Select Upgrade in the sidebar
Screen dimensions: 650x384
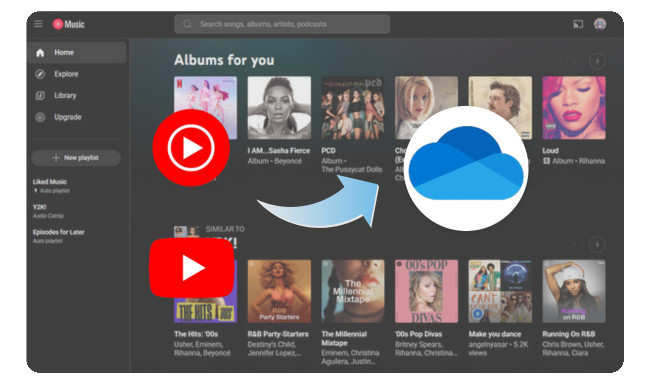[77, 117]
